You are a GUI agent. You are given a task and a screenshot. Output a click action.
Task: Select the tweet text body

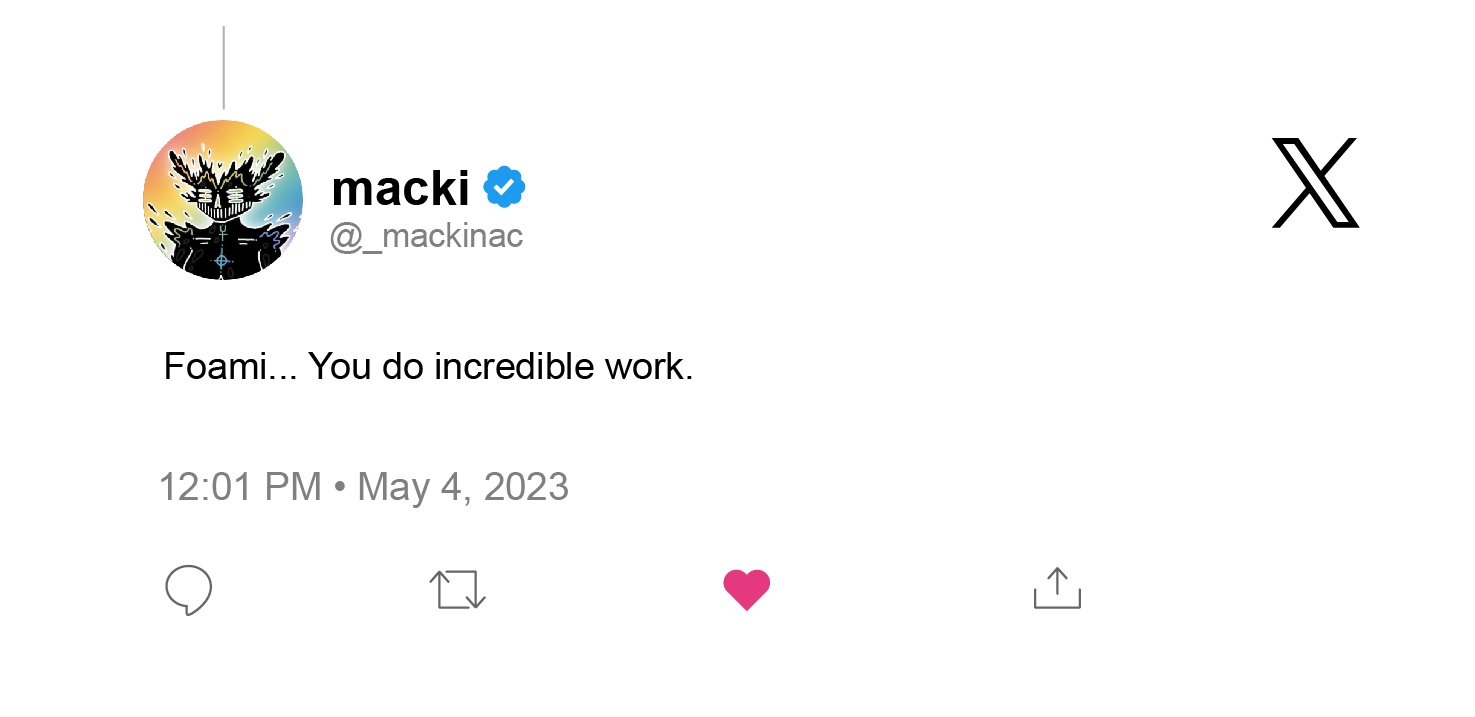[x=428, y=366]
